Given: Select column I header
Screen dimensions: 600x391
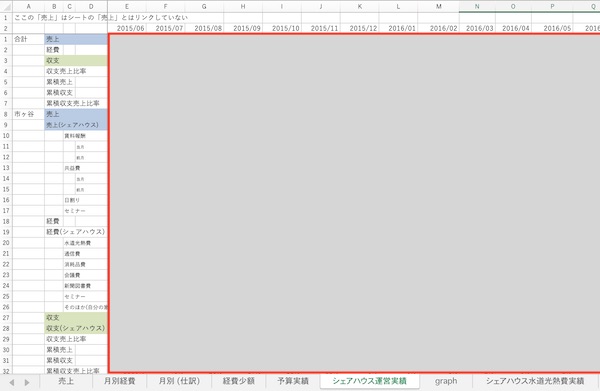Looking at the screenshot, I should [x=282, y=7].
